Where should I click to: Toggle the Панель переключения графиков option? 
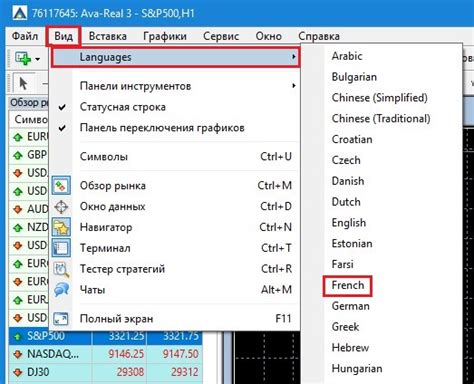175,128
